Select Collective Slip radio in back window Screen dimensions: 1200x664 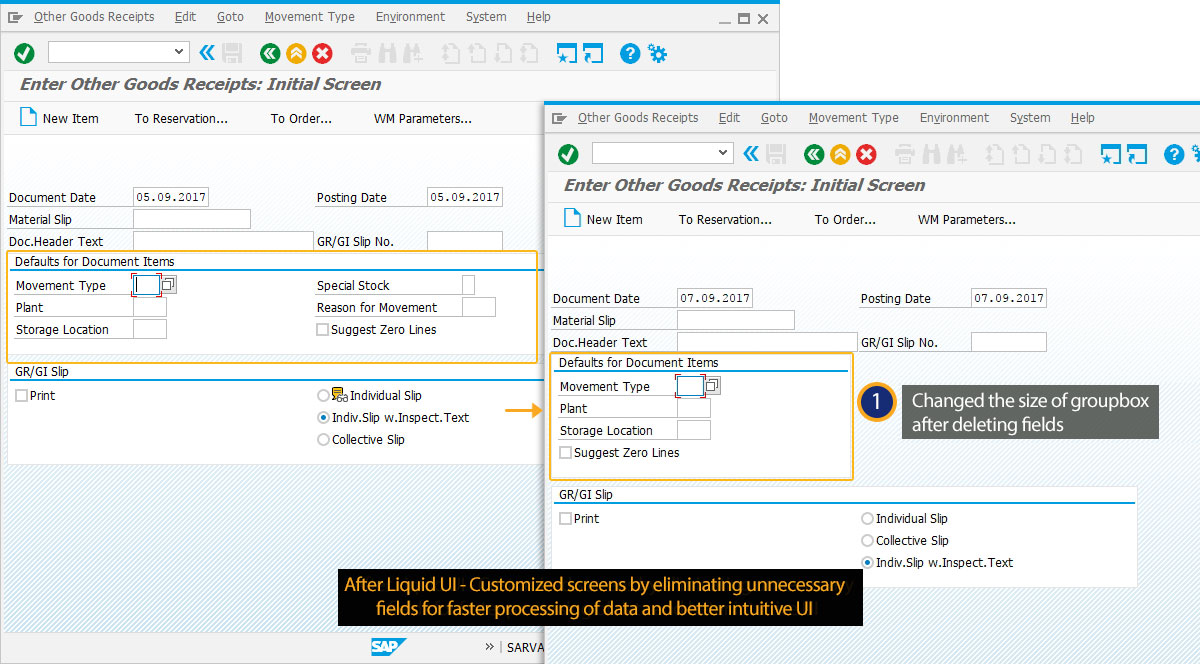[x=322, y=439]
